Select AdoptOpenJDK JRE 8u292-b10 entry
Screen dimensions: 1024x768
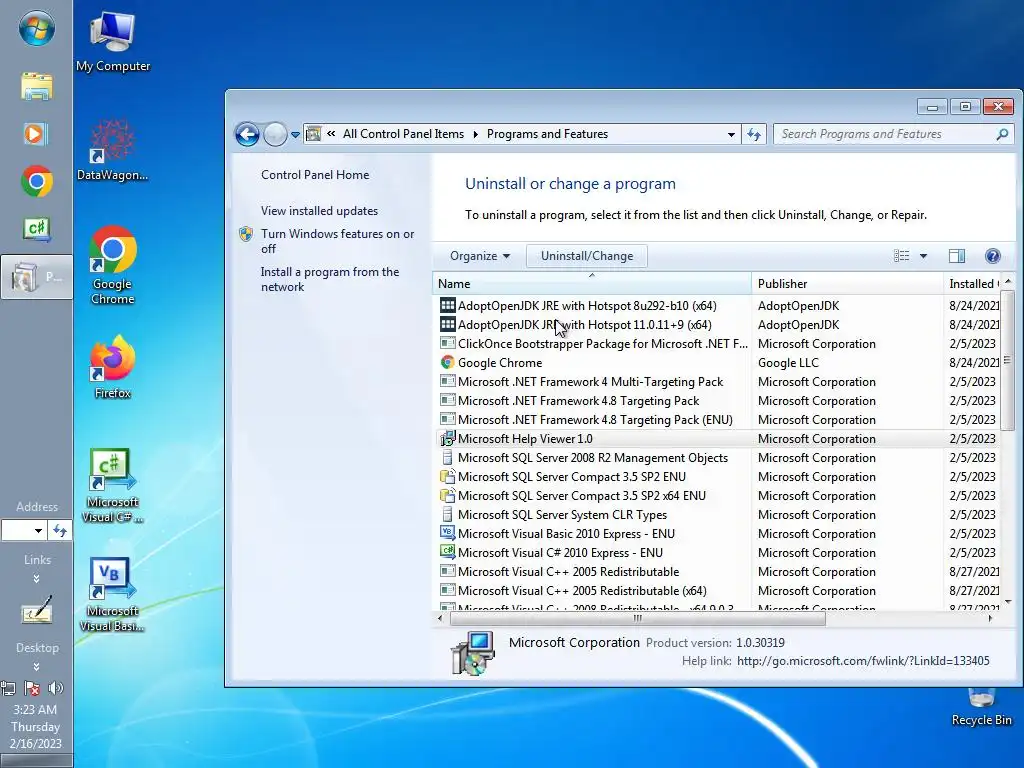click(x=716, y=306)
